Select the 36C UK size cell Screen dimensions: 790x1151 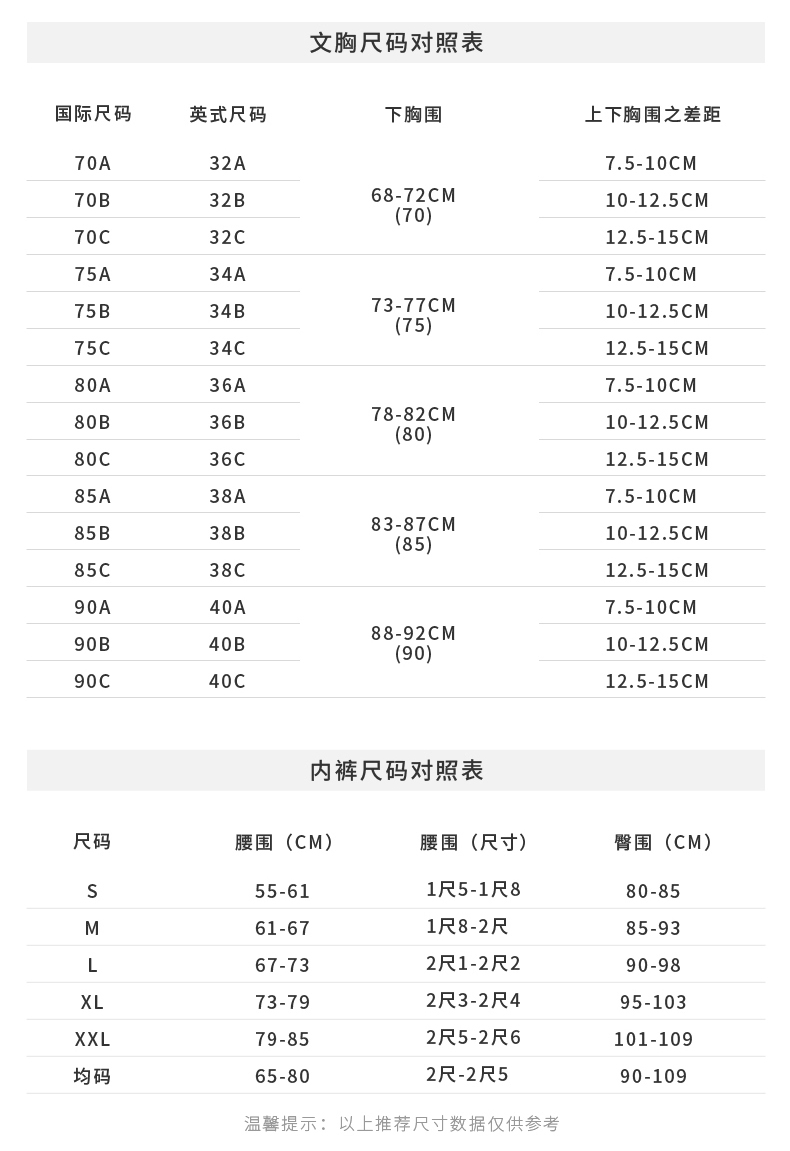(x=227, y=459)
